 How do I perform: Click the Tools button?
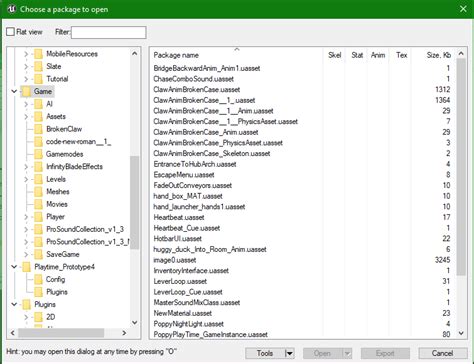pyautogui.click(x=265, y=353)
